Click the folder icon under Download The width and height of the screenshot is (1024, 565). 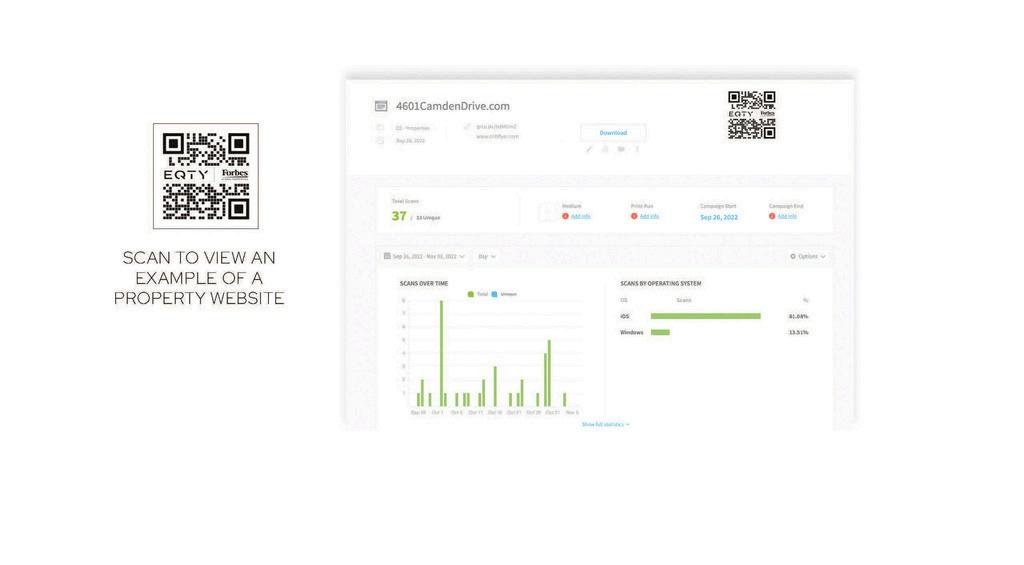click(621, 150)
